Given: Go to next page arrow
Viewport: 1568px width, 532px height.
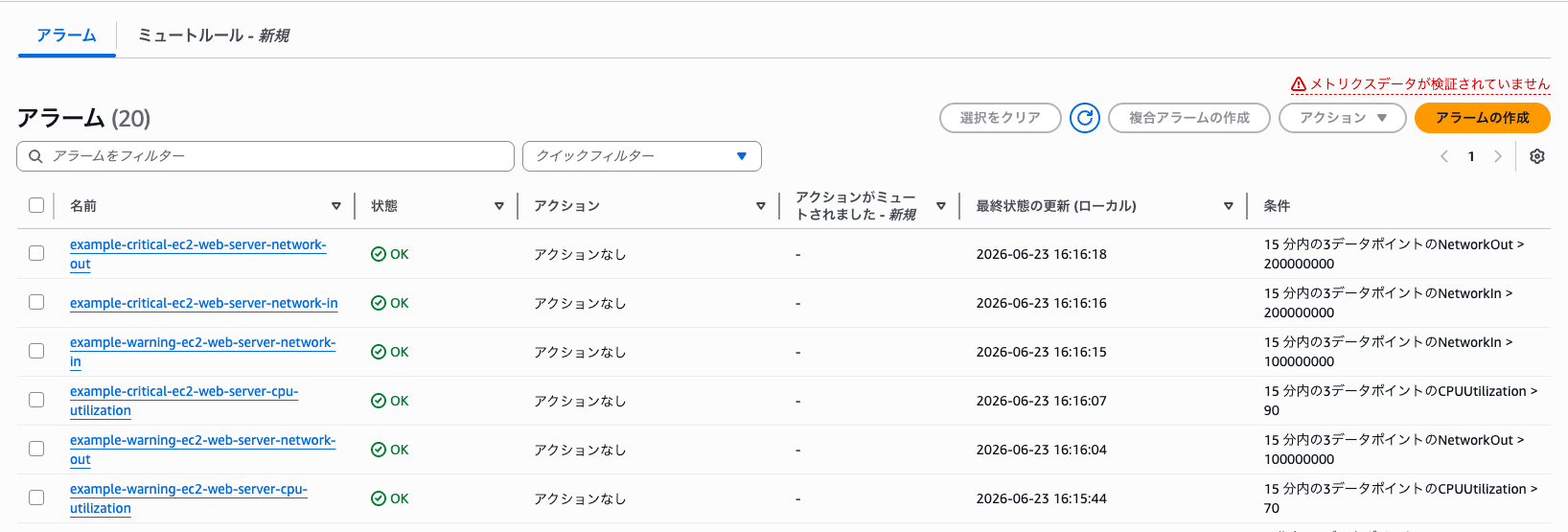Looking at the screenshot, I should (x=1498, y=156).
